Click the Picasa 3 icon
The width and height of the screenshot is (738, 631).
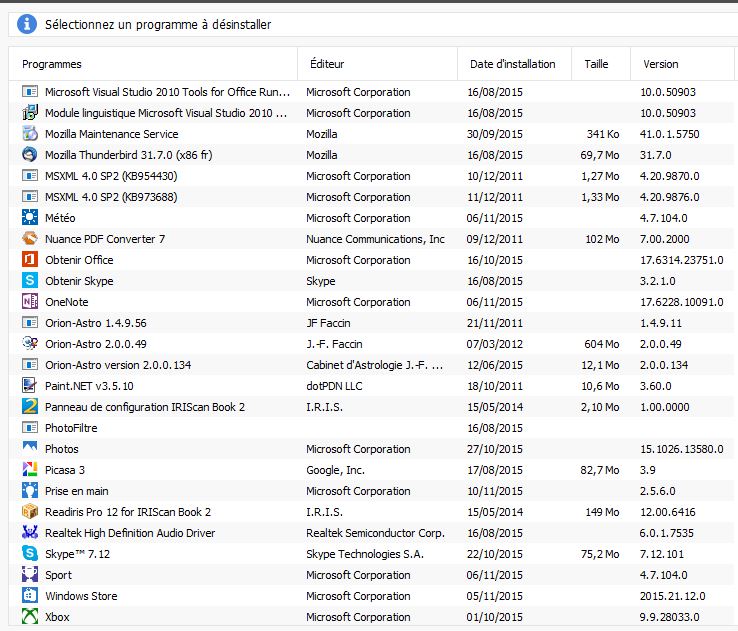(x=30, y=469)
